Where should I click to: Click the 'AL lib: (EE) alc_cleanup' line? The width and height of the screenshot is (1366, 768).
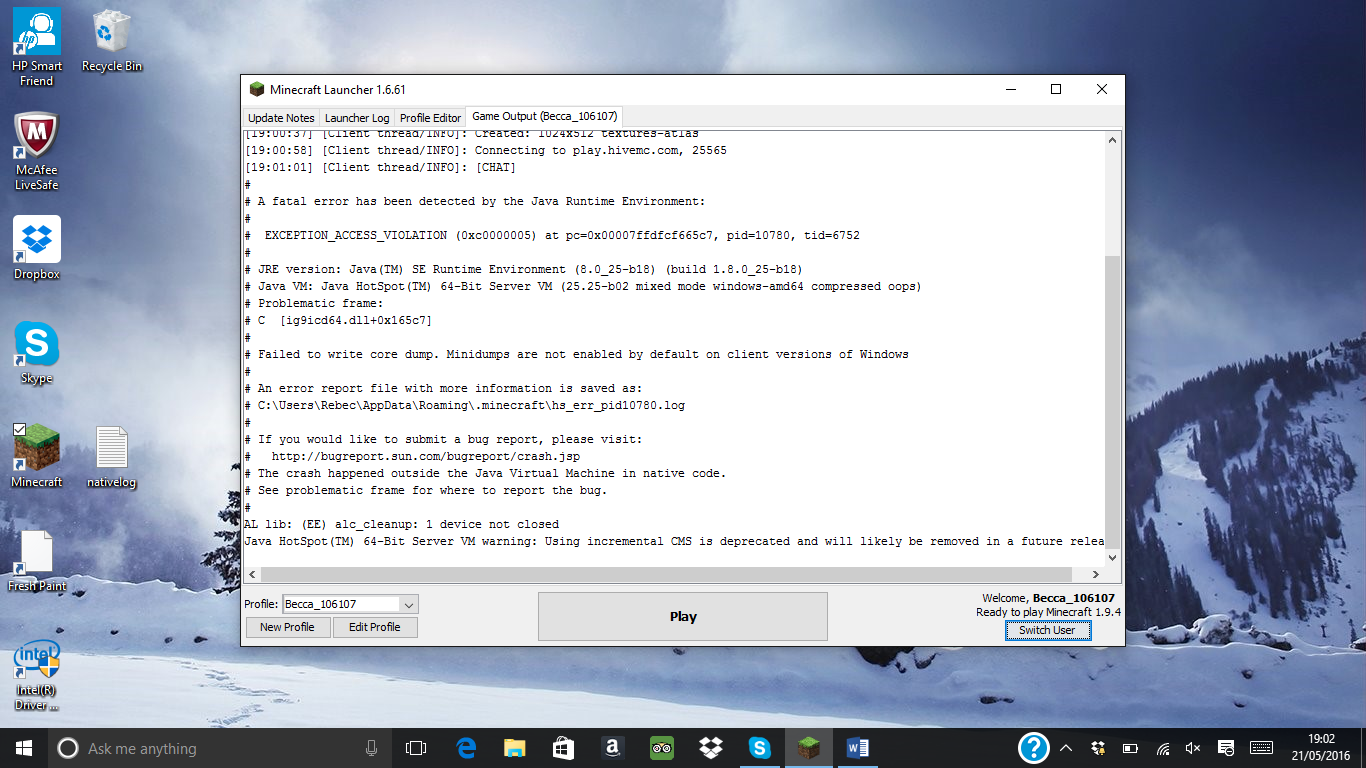[x=402, y=524]
